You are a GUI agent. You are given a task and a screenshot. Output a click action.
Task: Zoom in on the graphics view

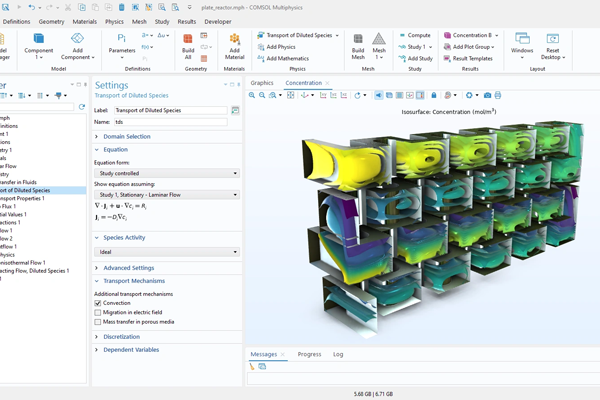click(252, 95)
